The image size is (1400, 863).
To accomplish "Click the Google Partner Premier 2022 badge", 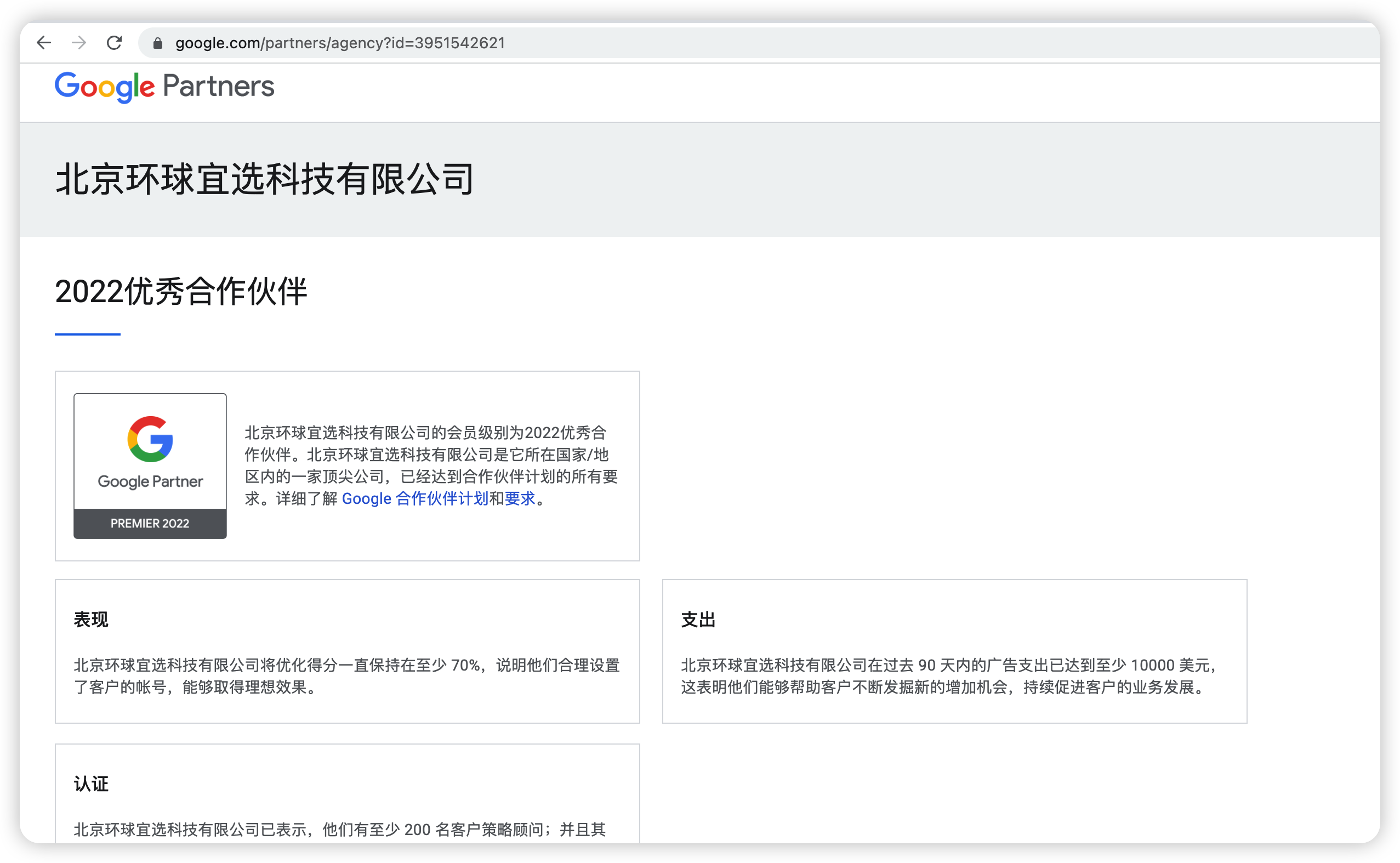I will (x=150, y=465).
